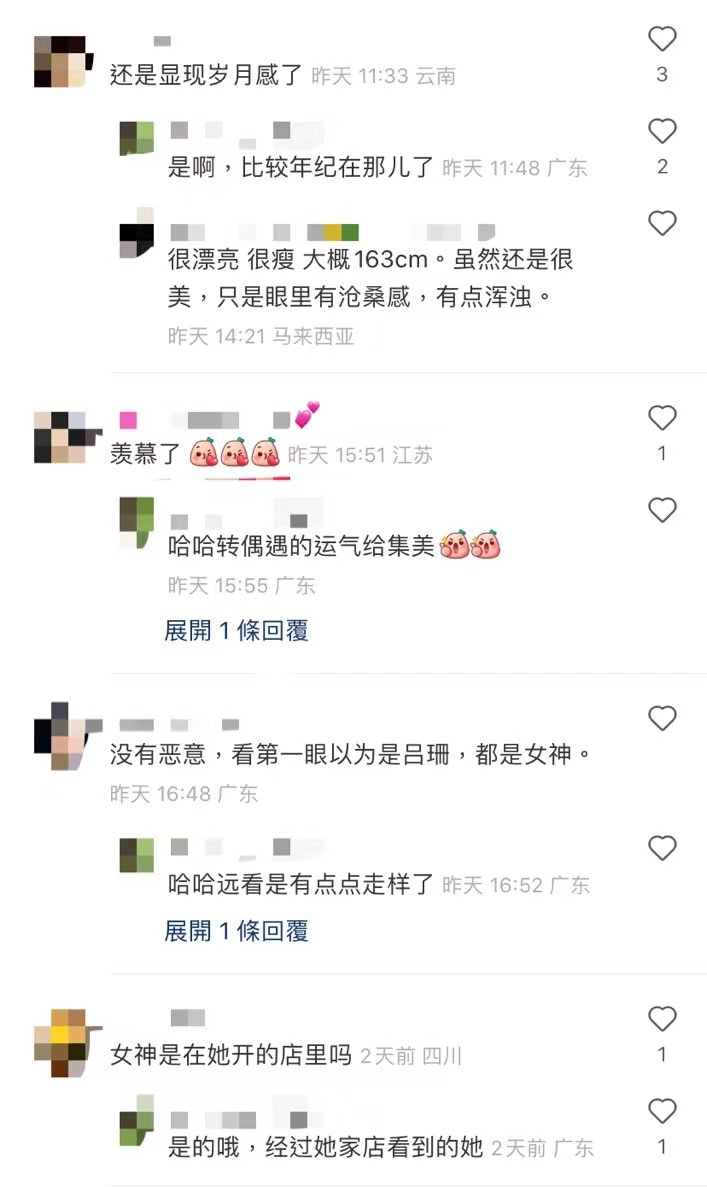Tap username with pink hearts above '羡慕了'
The width and height of the screenshot is (707, 1187).
click(220, 416)
